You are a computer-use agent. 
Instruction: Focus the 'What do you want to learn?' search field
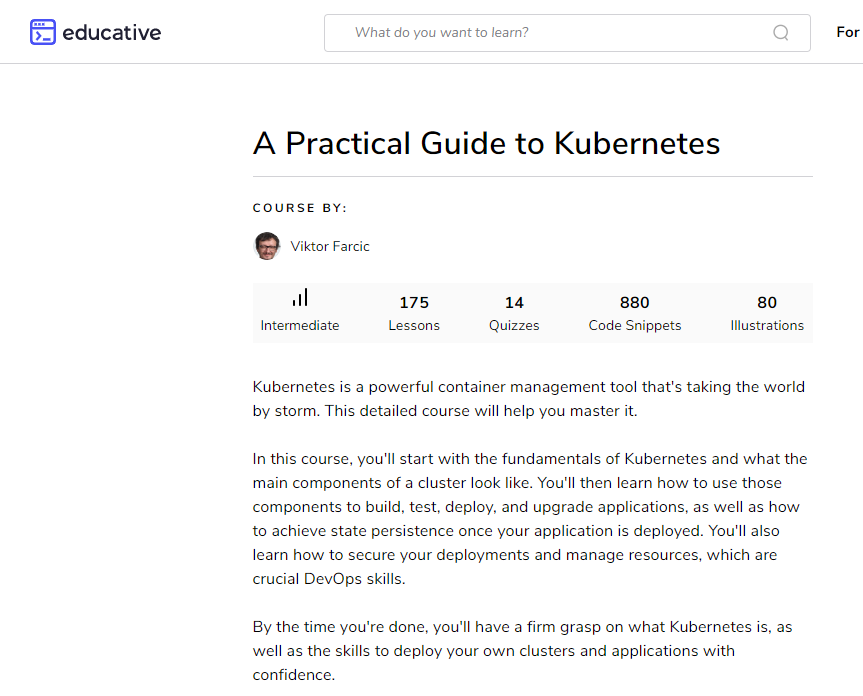550,33
